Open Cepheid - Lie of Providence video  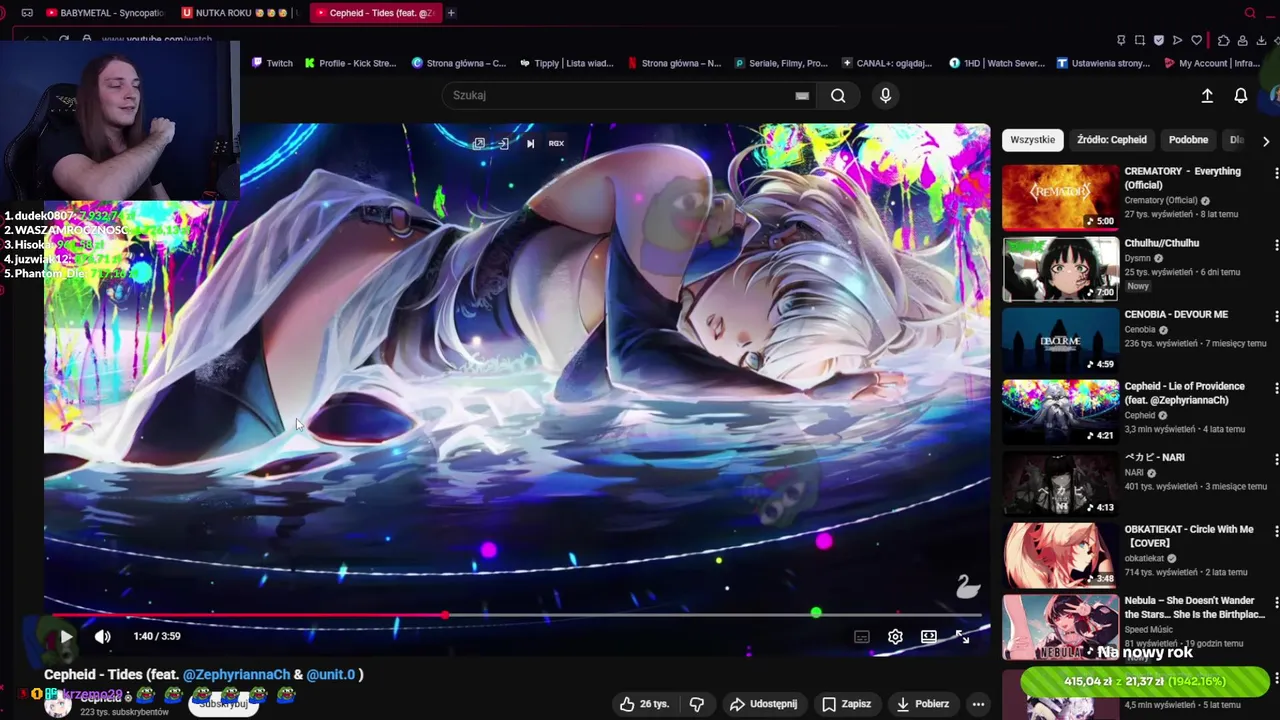click(x=1060, y=411)
